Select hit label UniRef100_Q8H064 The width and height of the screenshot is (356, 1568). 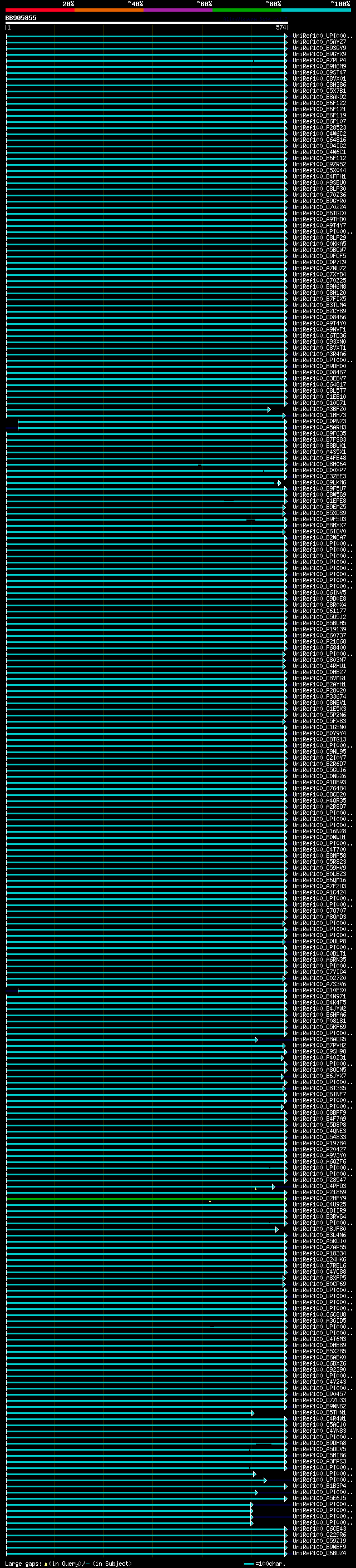(319, 464)
